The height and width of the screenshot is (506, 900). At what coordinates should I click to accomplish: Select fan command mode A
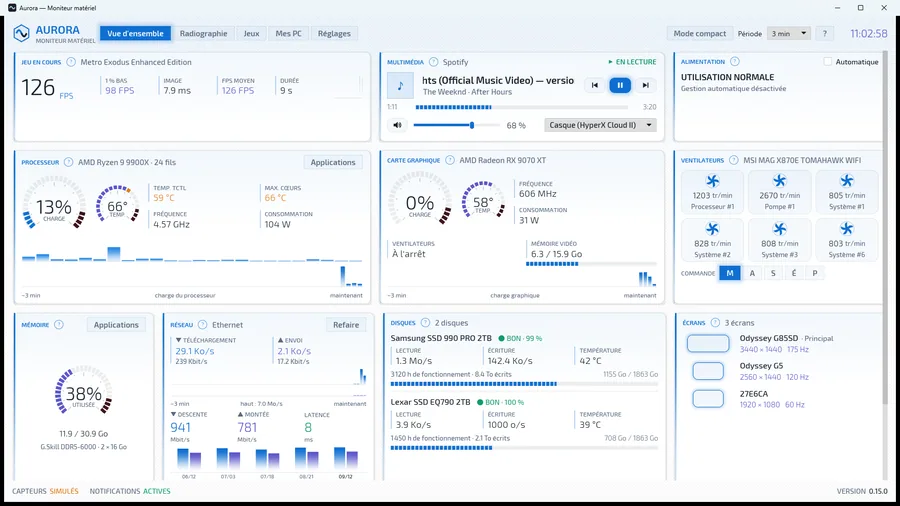click(752, 273)
